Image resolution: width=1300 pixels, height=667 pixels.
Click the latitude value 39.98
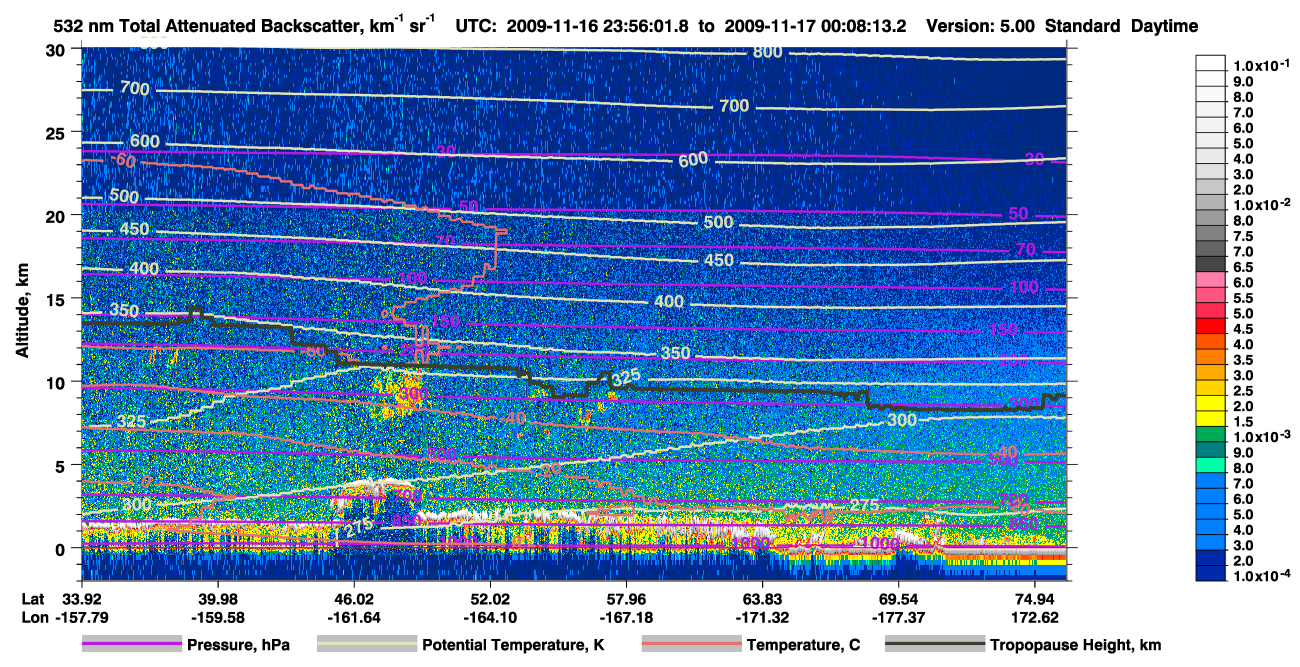[x=217, y=599]
